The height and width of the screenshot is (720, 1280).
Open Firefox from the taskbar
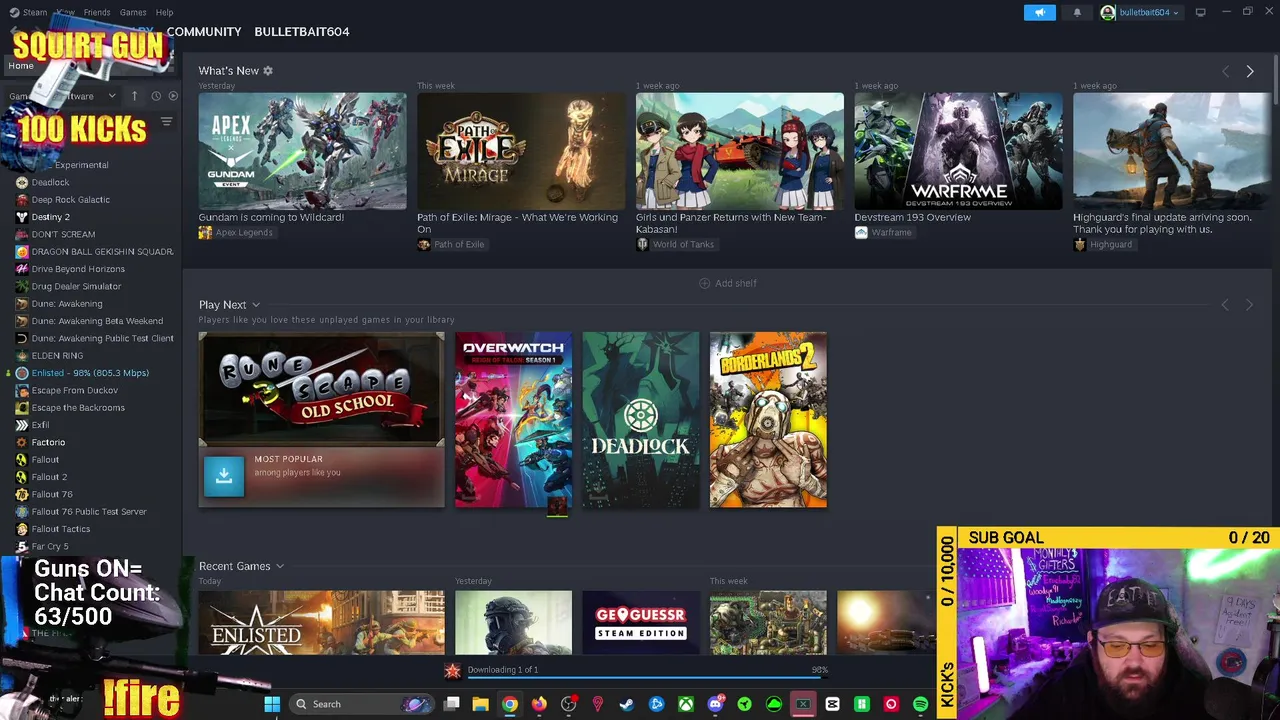[x=539, y=704]
